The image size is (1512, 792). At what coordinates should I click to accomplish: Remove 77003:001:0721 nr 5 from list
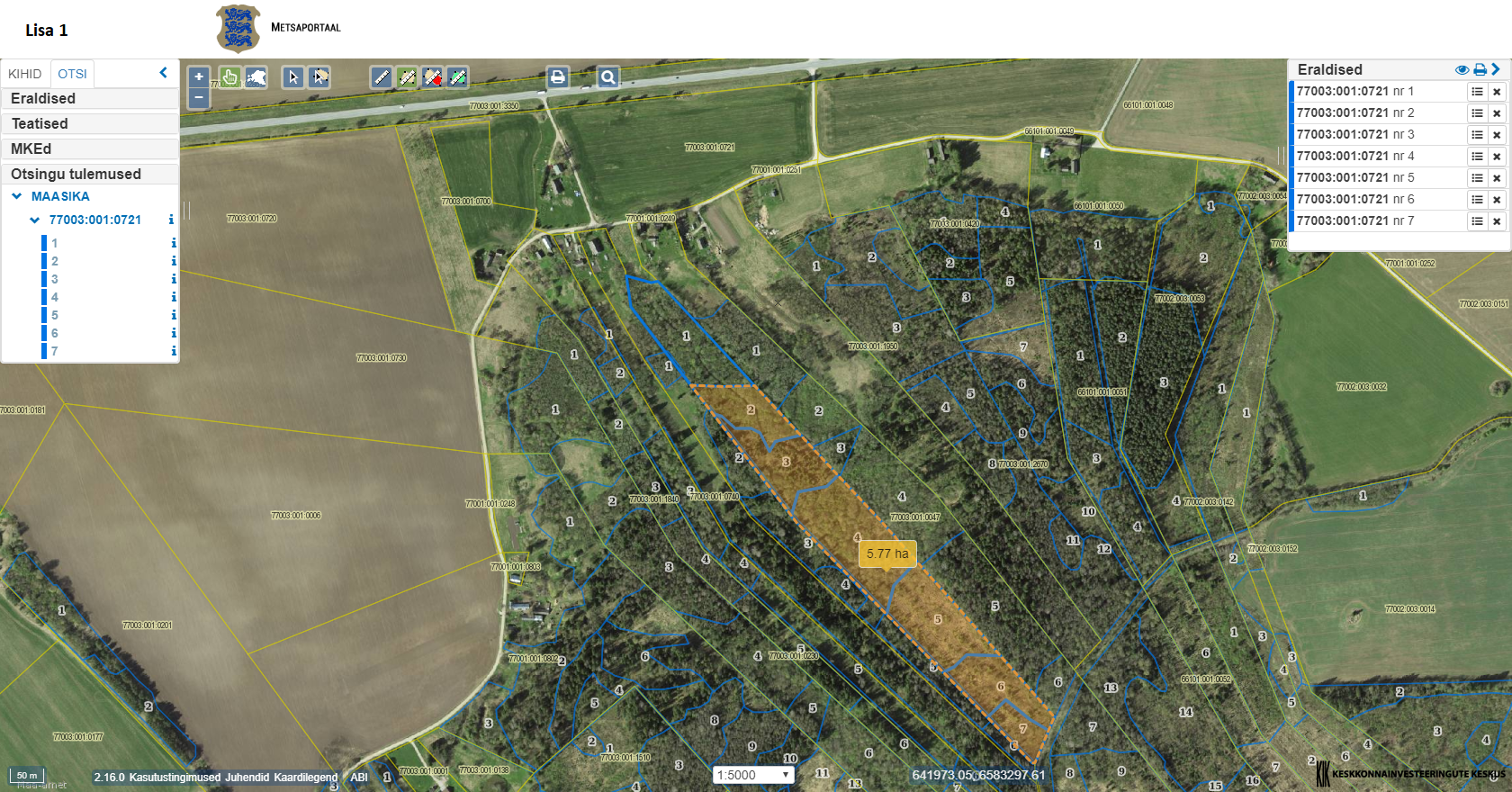1497,178
